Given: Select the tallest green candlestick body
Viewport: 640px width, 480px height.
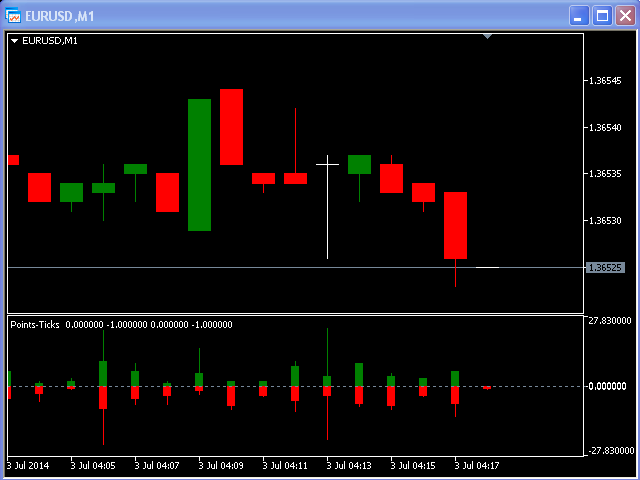Looking at the screenshot, I should tap(200, 165).
